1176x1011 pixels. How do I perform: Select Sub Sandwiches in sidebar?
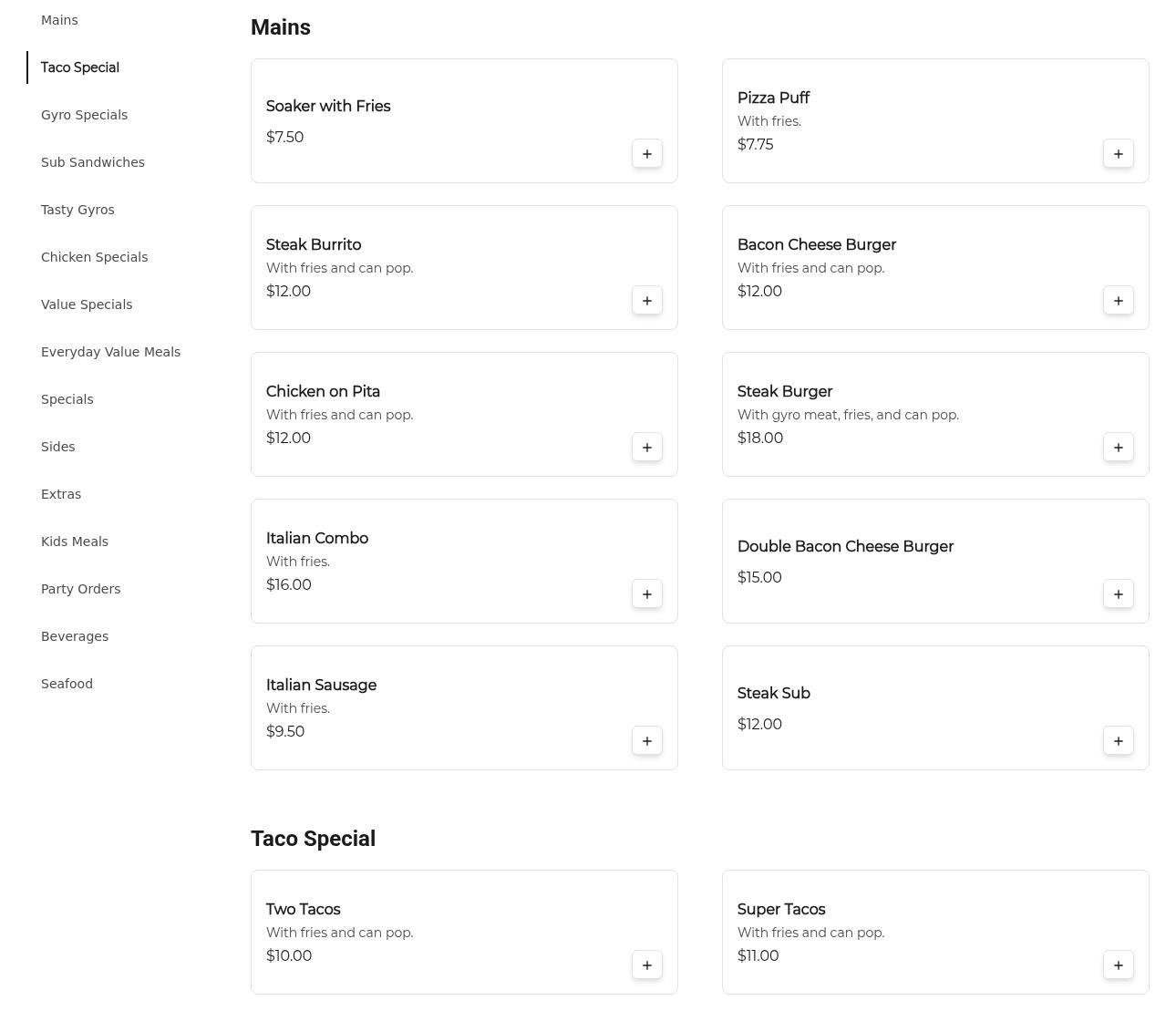click(93, 162)
